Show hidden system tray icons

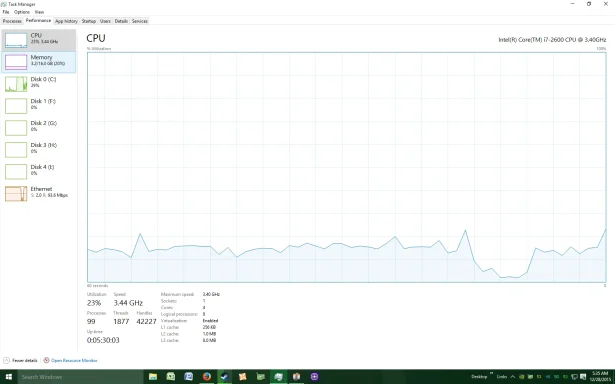click(x=513, y=377)
